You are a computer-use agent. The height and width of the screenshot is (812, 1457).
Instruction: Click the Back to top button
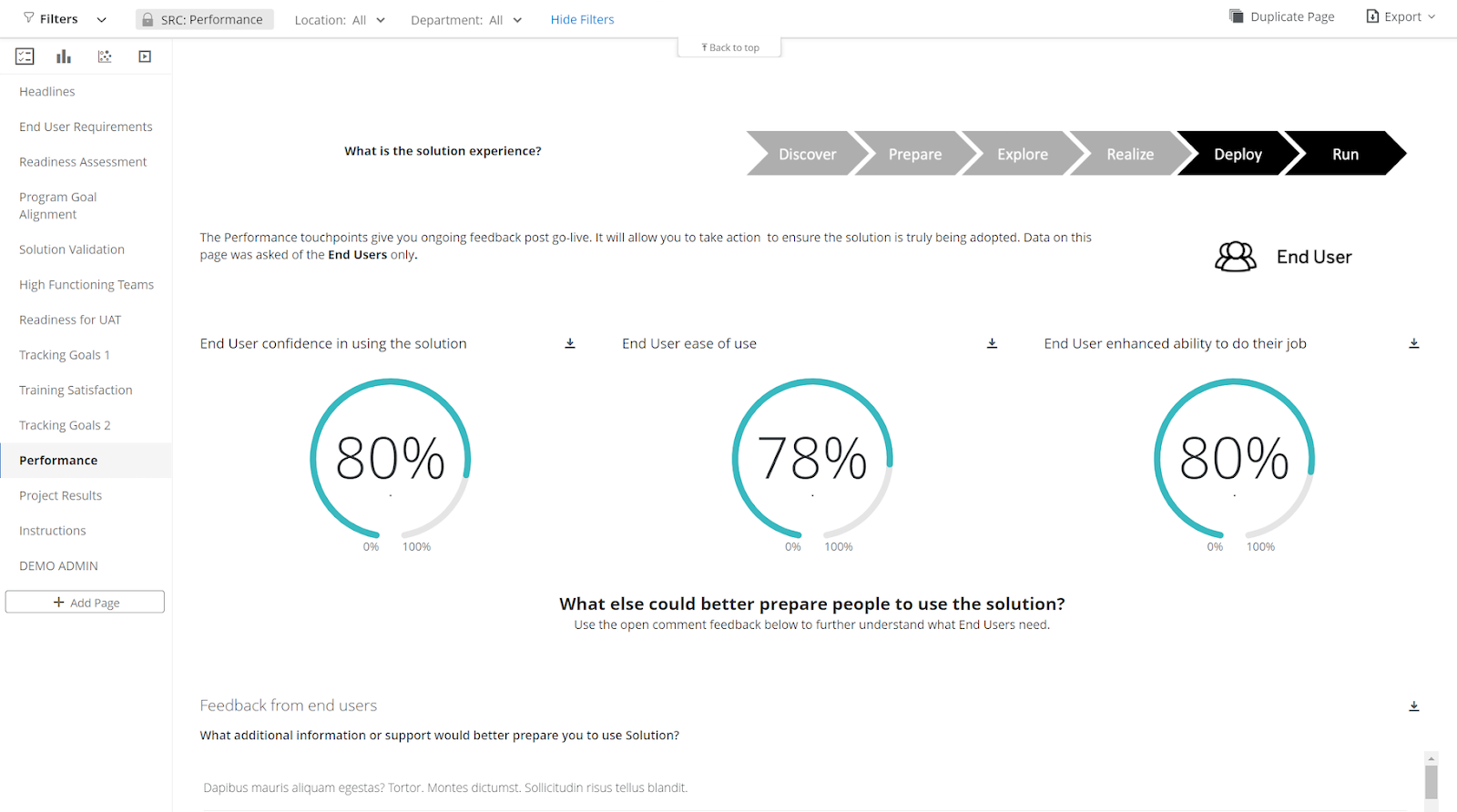click(729, 47)
